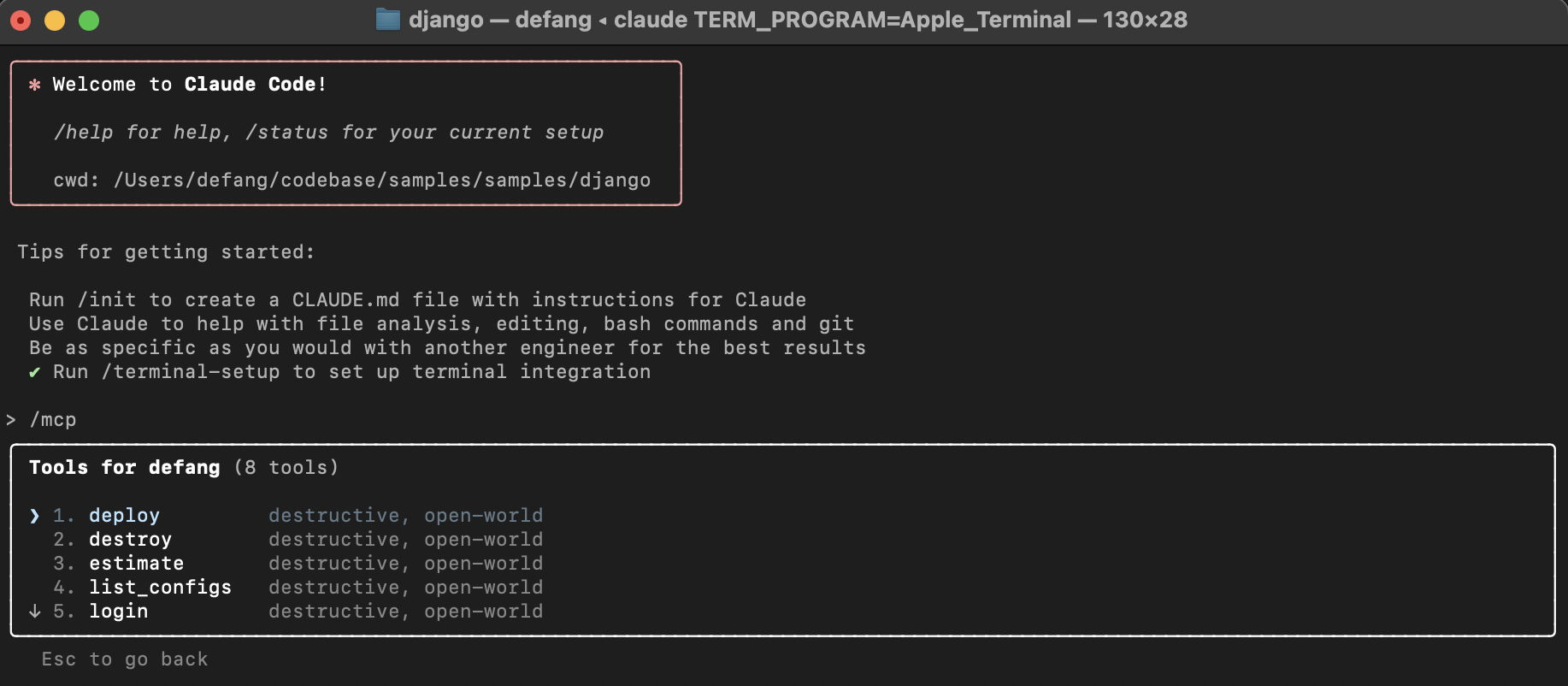Click the yellow minimize window button
Viewport: 1568px width, 686px height.
coord(55,20)
